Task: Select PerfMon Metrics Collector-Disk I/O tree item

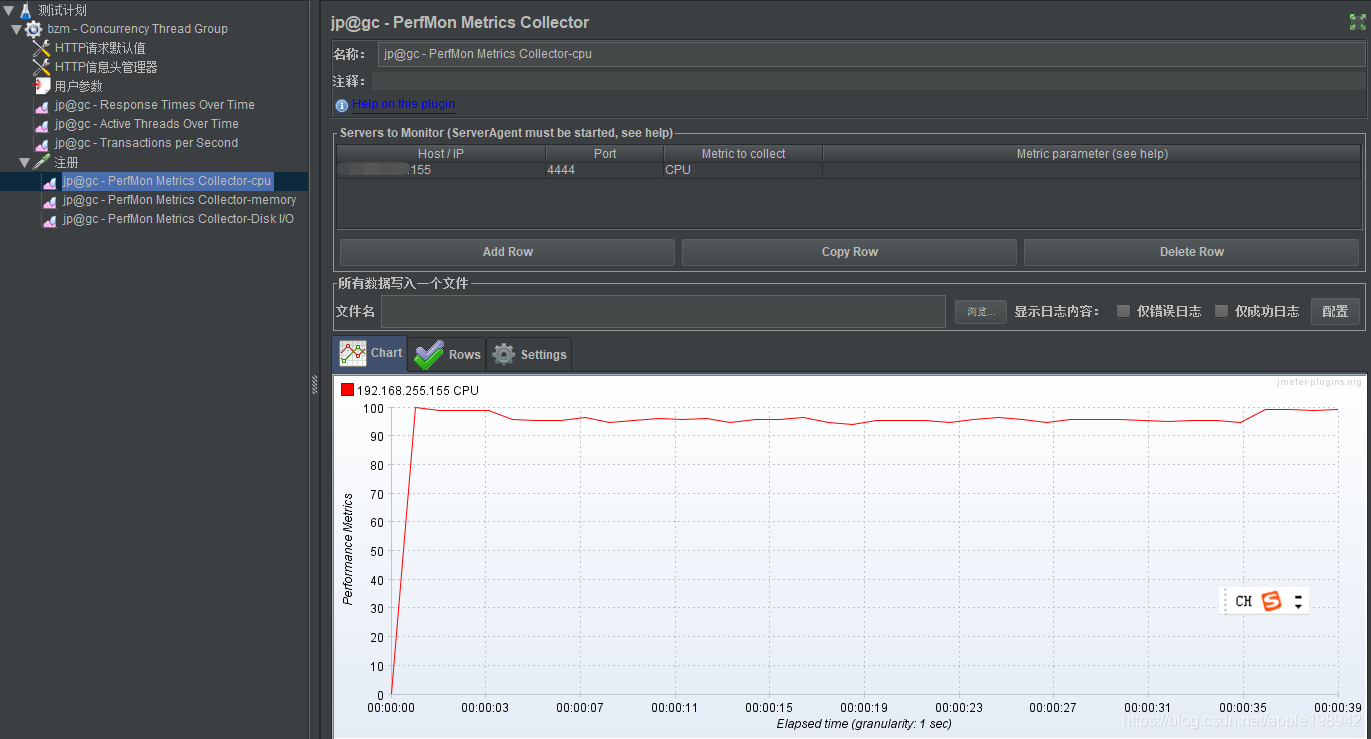Action: click(179, 219)
